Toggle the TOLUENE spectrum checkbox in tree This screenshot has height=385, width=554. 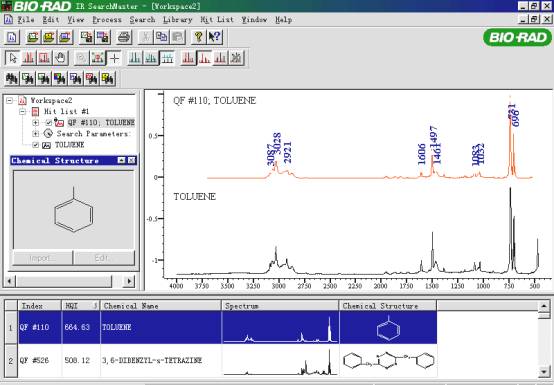pos(35,145)
